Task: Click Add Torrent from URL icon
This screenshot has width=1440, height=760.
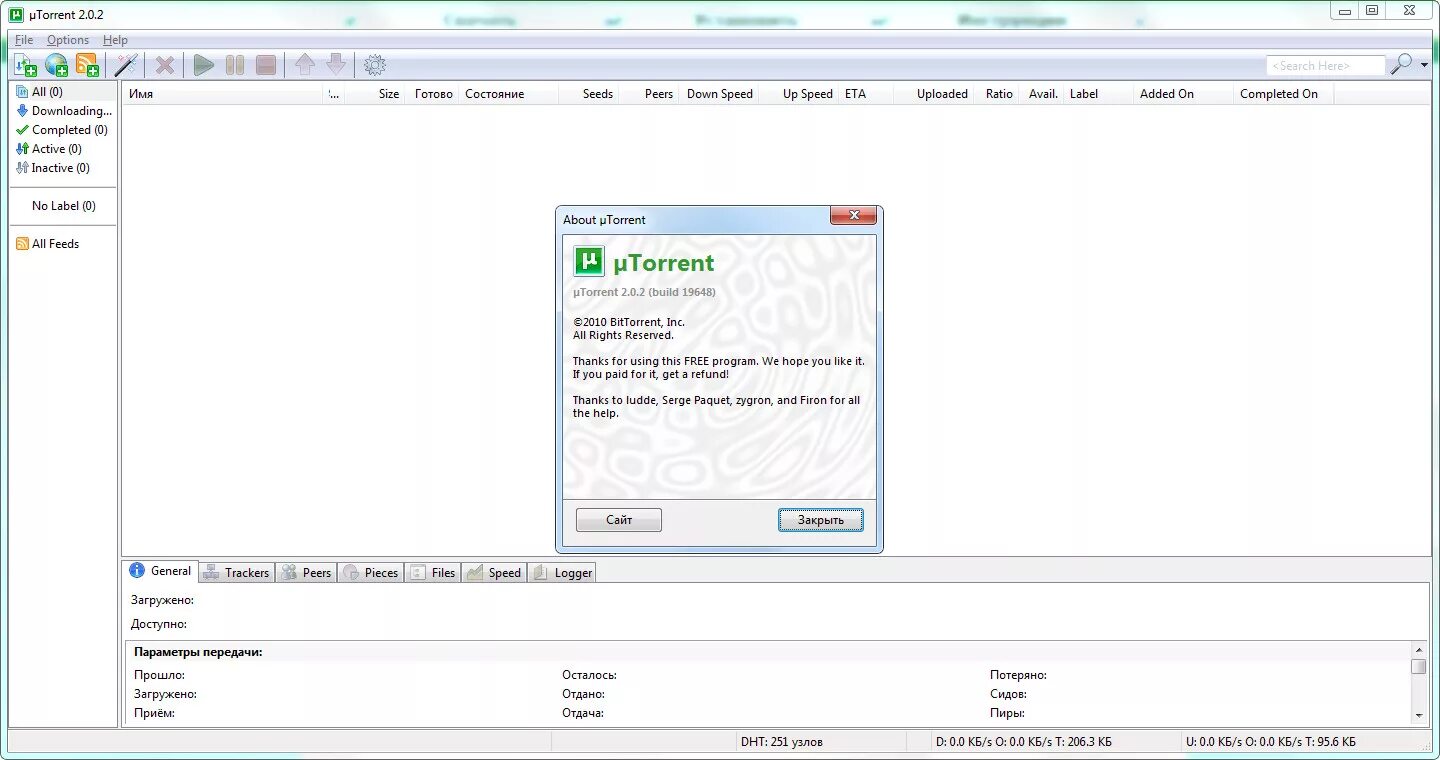Action: 56,65
